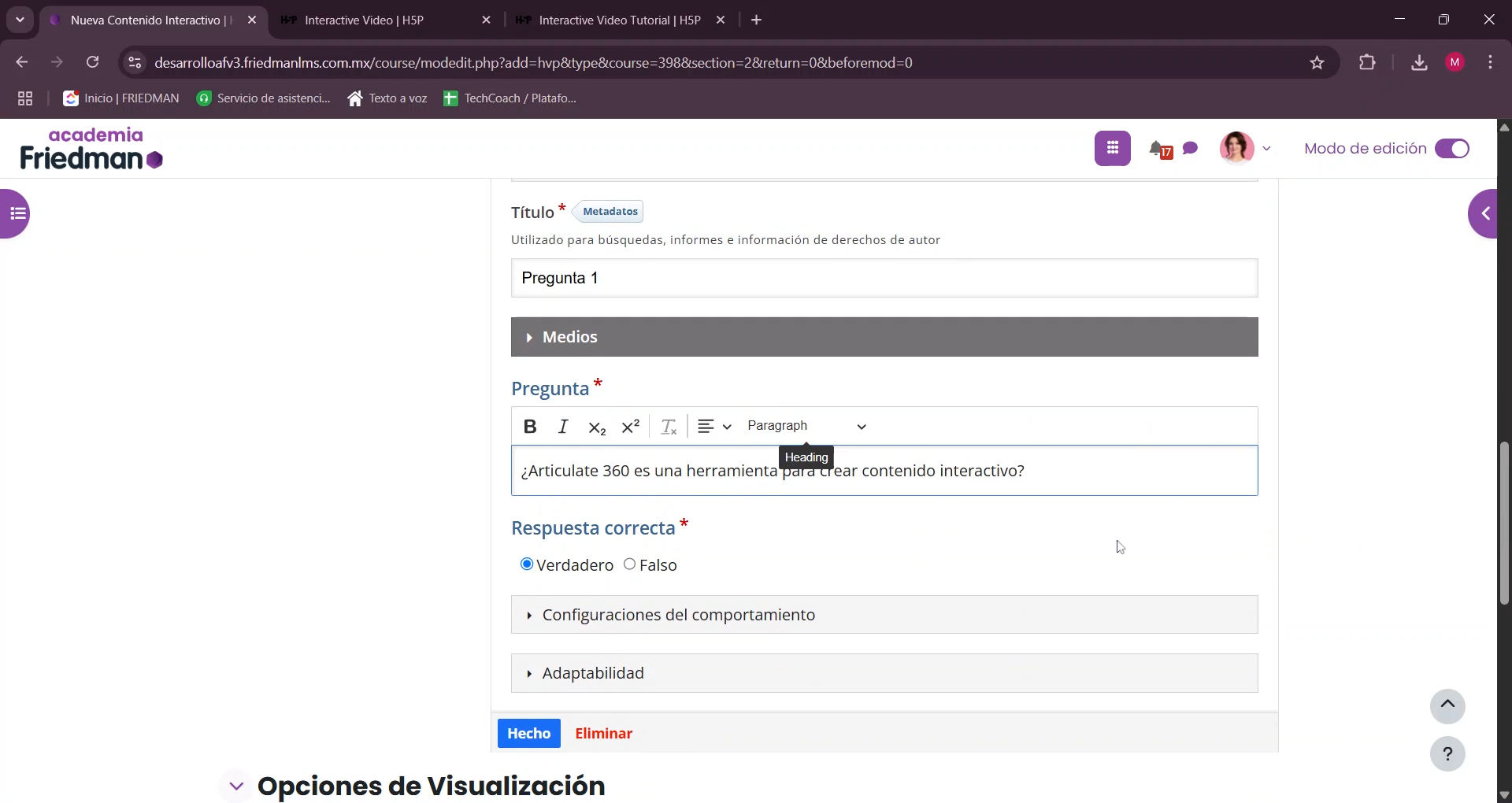This screenshot has height=803, width=1512.
Task: Click the Hecho button
Action: [x=529, y=733]
